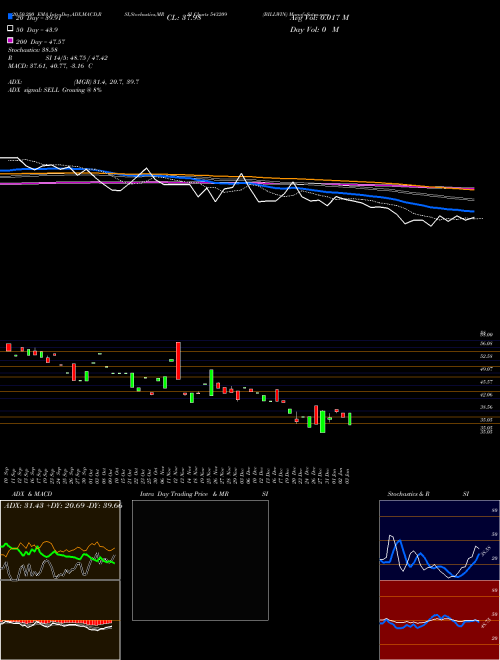Click 'Intra Day Trading Price & MRSI' title

tap(204, 494)
